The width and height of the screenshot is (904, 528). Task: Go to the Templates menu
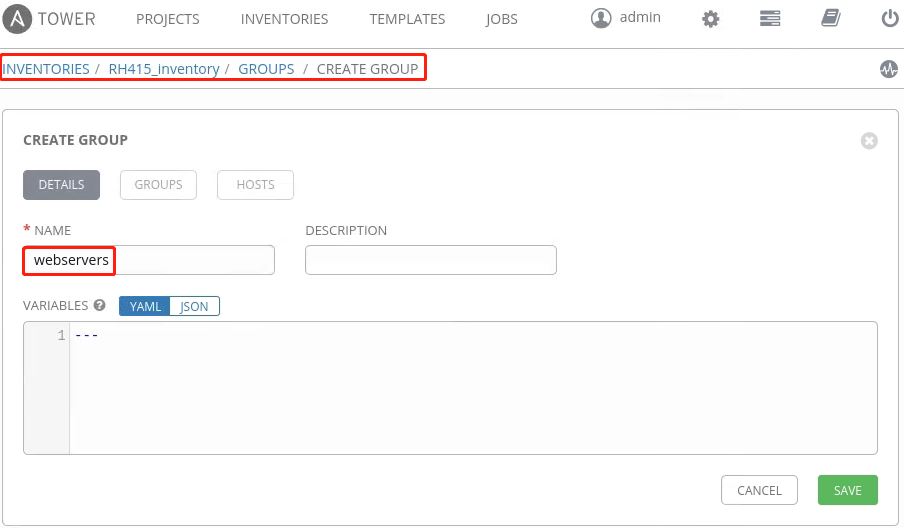click(x=407, y=19)
